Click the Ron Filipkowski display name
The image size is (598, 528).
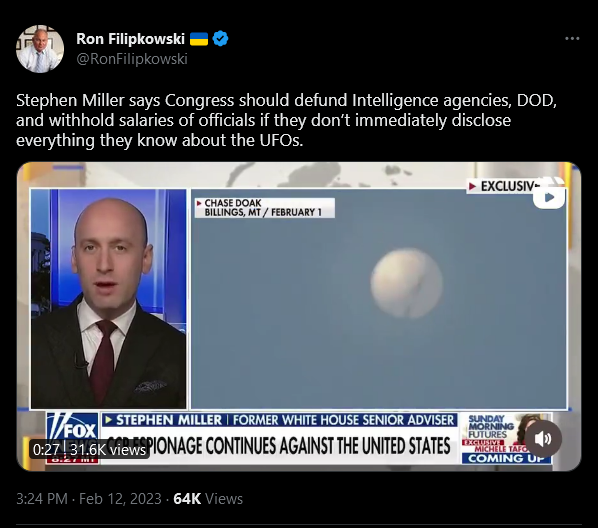pos(130,39)
